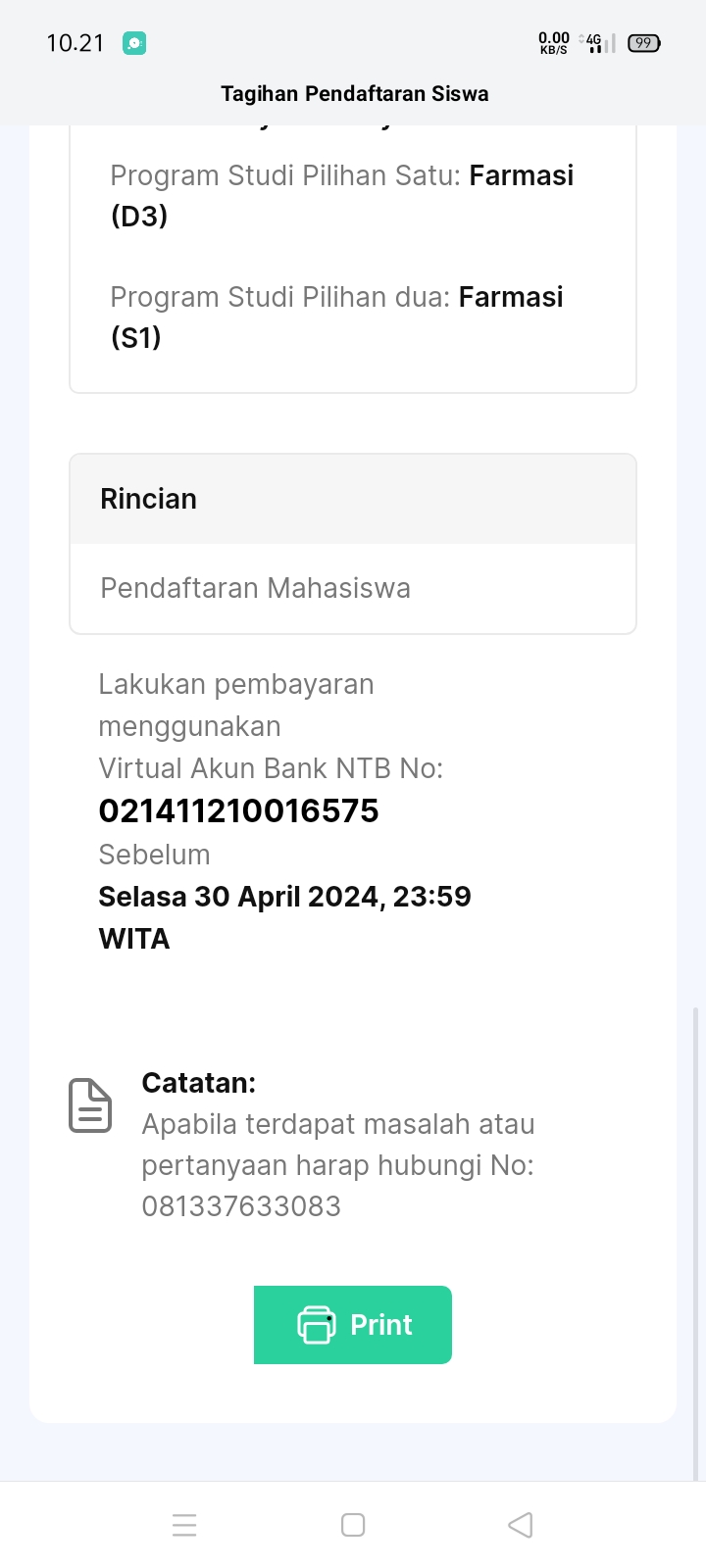Tap the Farmasi (S1) second choice text
This screenshot has width=706, height=1568.
(x=510, y=298)
